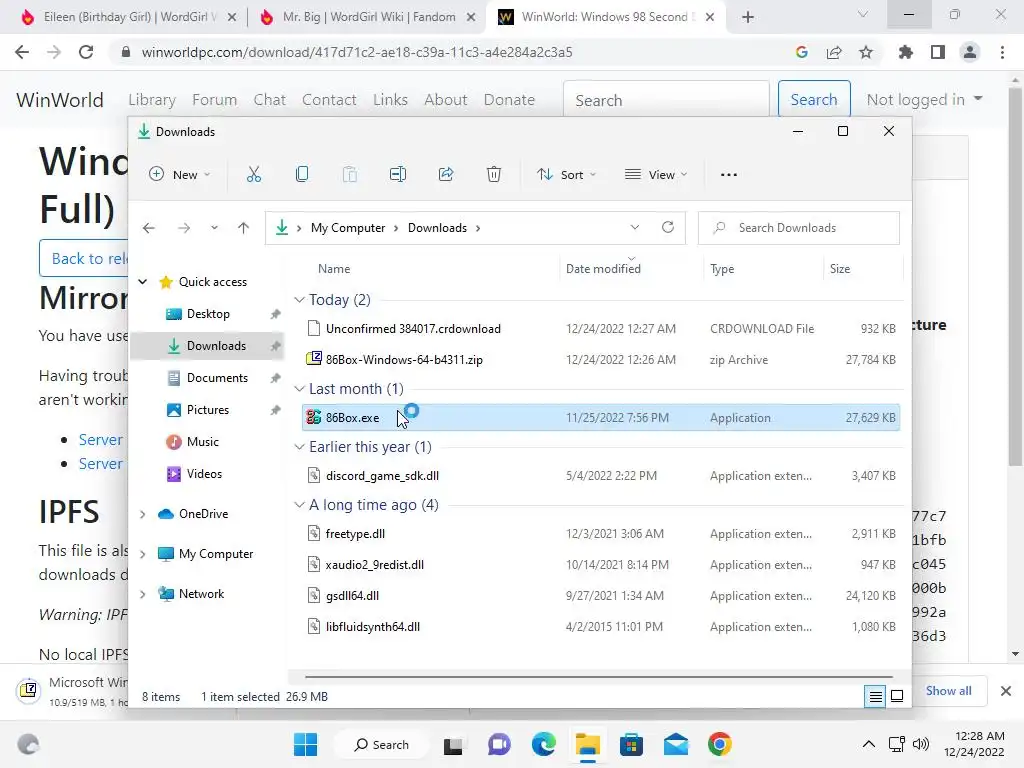
Task: Expand My Computer in navigation pane
Action: 142,554
